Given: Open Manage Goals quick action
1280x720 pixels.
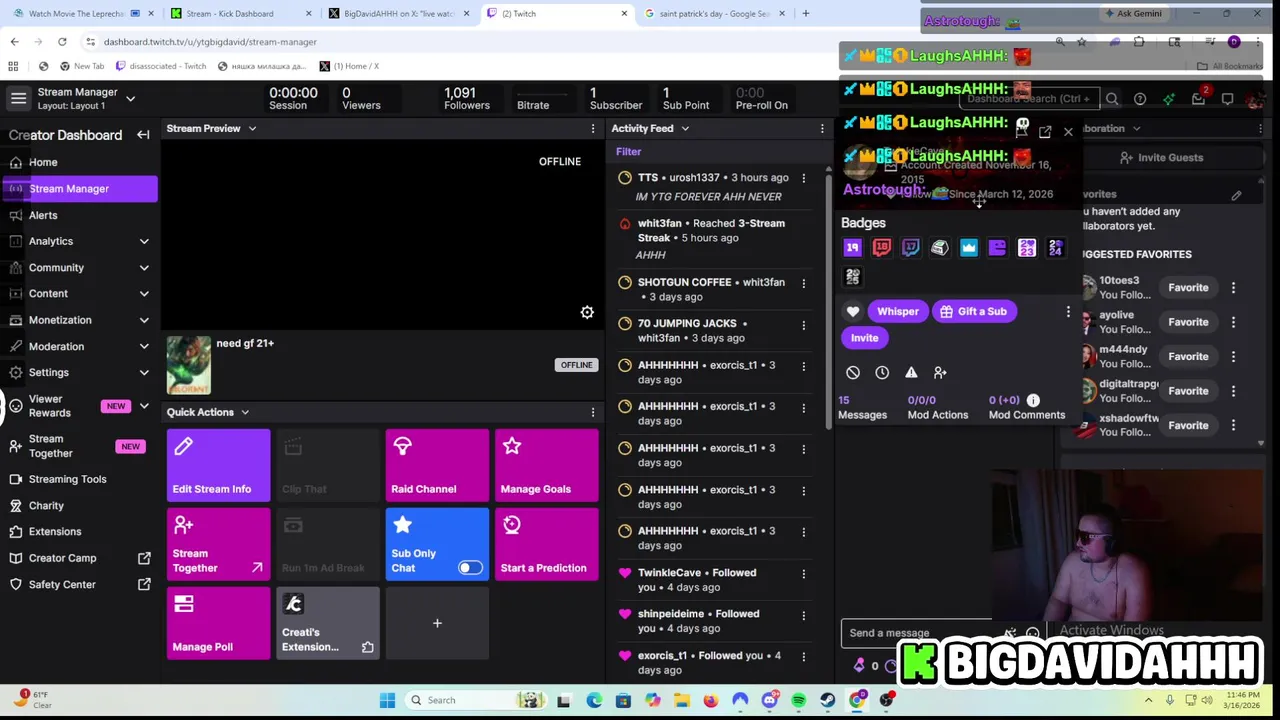Looking at the screenshot, I should point(547,465).
